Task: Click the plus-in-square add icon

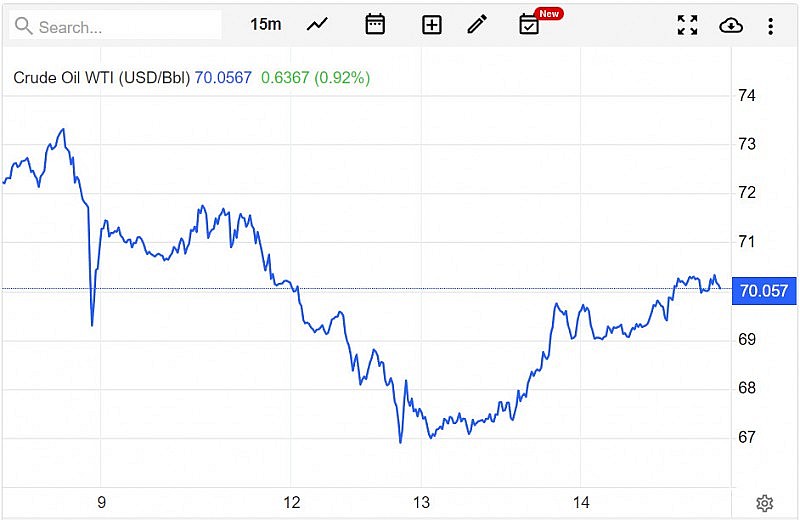Action: [431, 25]
